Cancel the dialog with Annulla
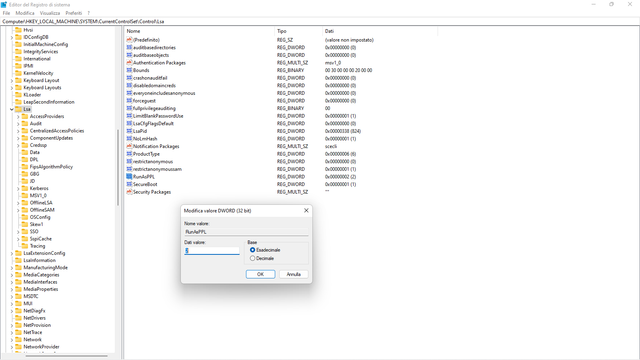640x360 pixels. 293,274
